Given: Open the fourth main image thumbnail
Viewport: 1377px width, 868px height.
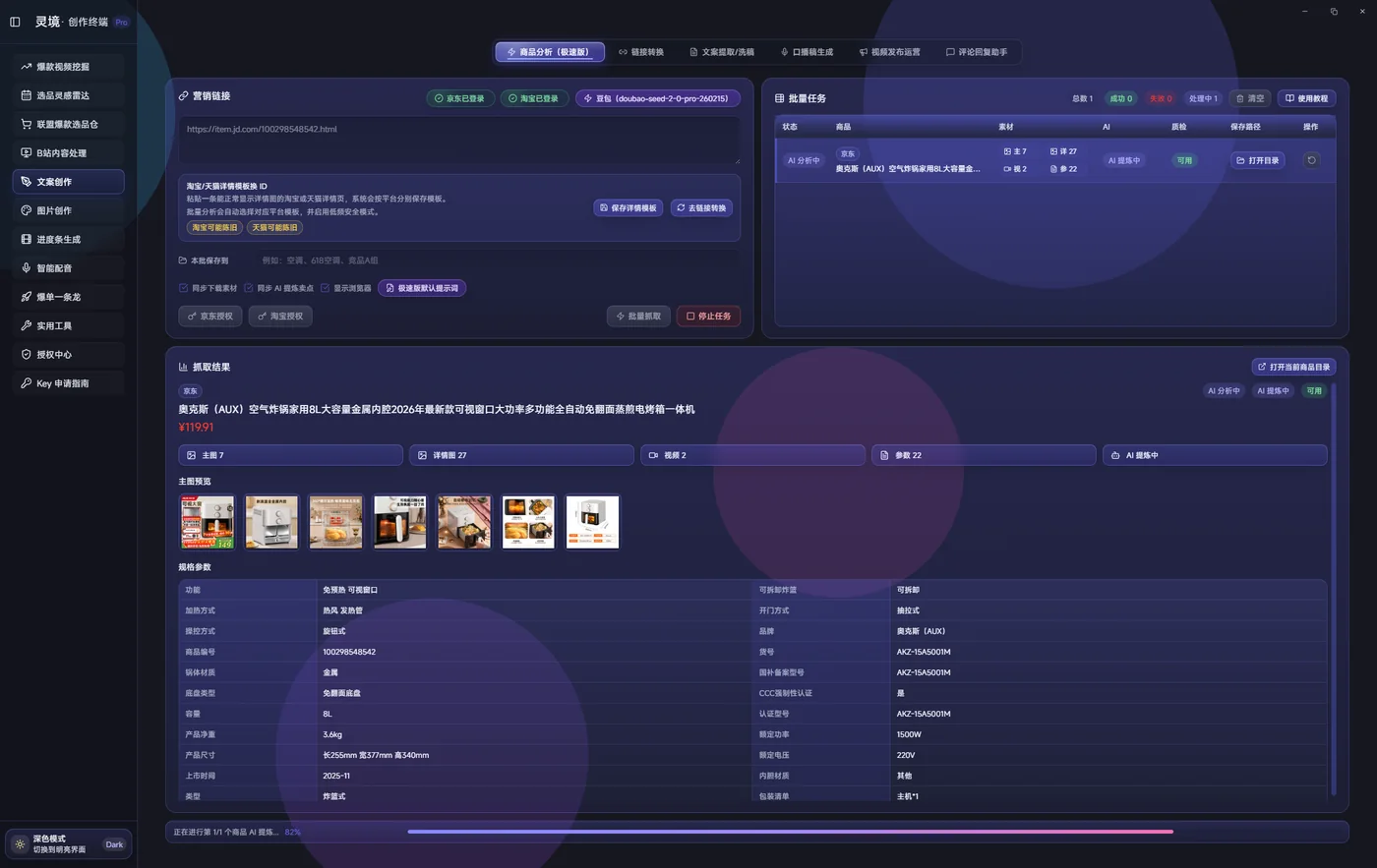Looking at the screenshot, I should click(399, 522).
